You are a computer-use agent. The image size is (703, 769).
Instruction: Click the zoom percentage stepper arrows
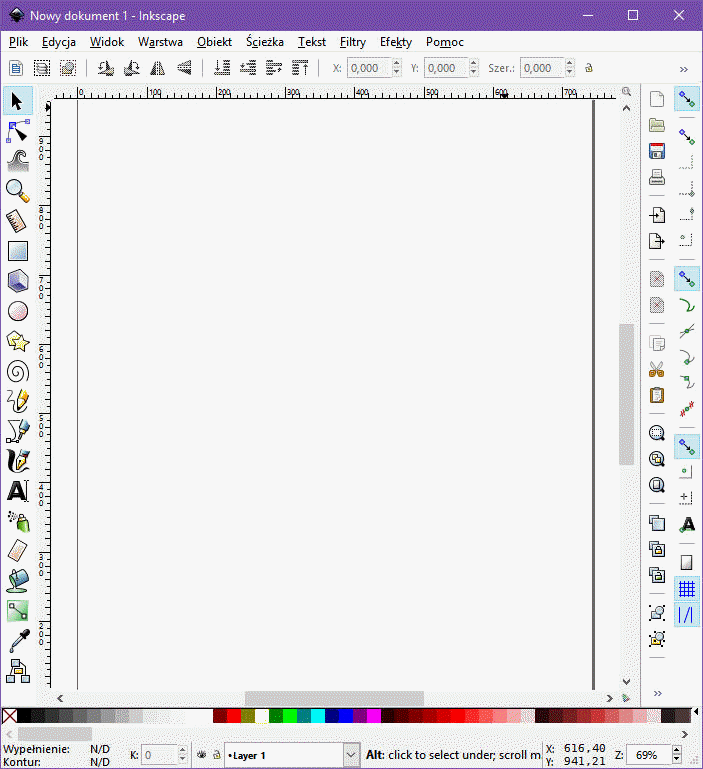point(679,755)
